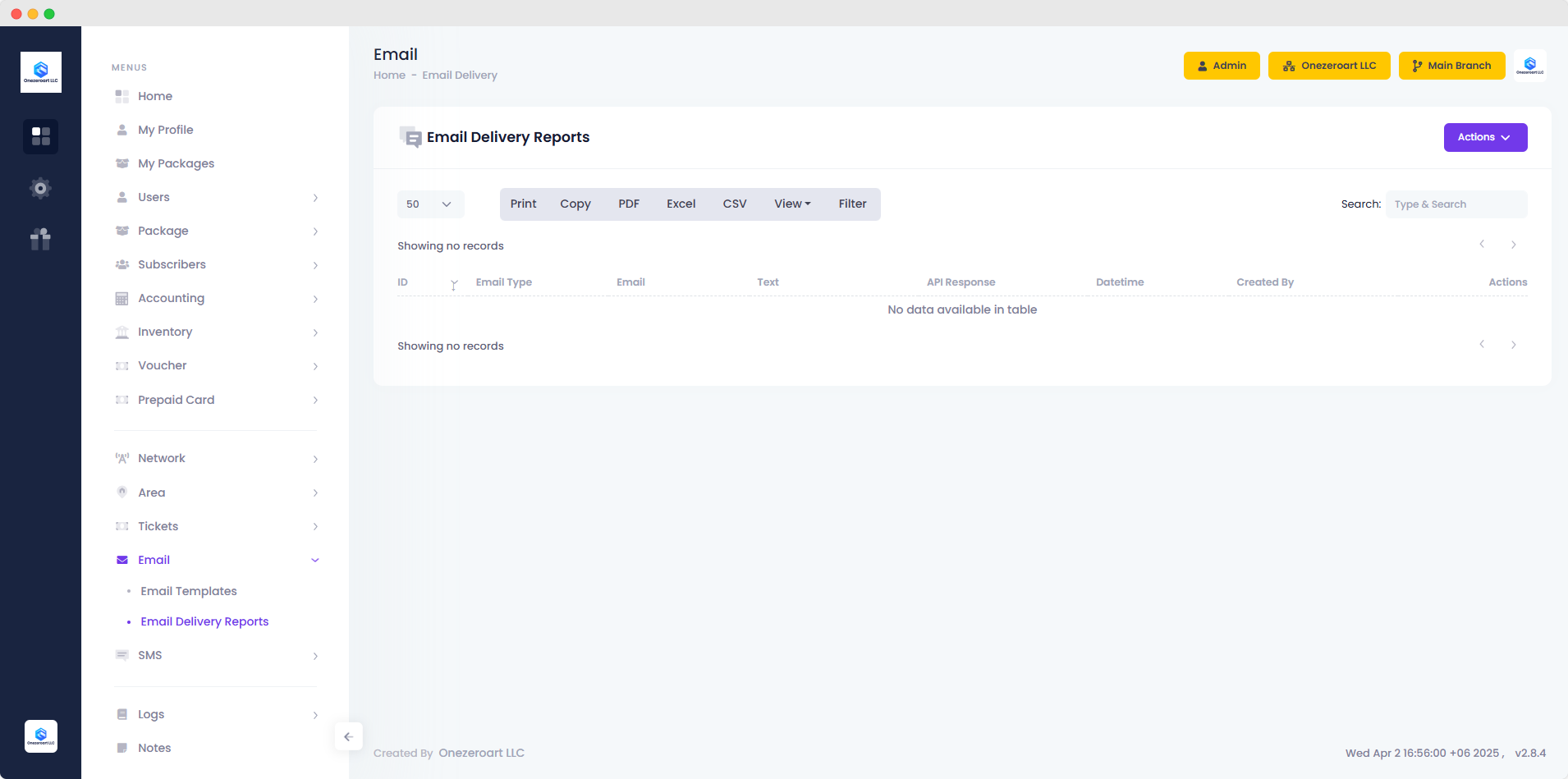
Task: Open the settings gear icon in dark sidebar
Action: pos(41,188)
